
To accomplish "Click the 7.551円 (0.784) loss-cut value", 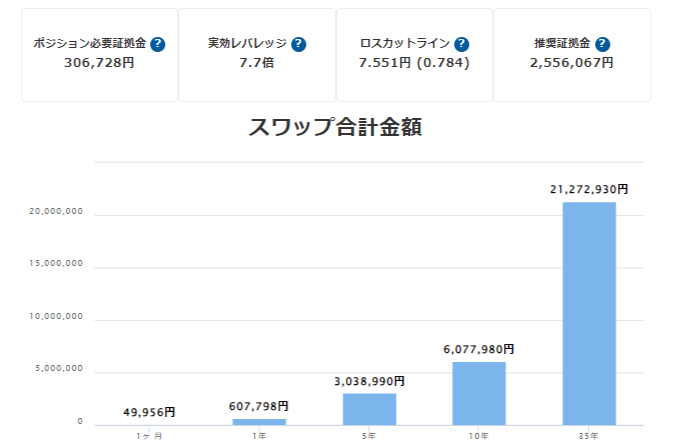I will coord(414,63).
